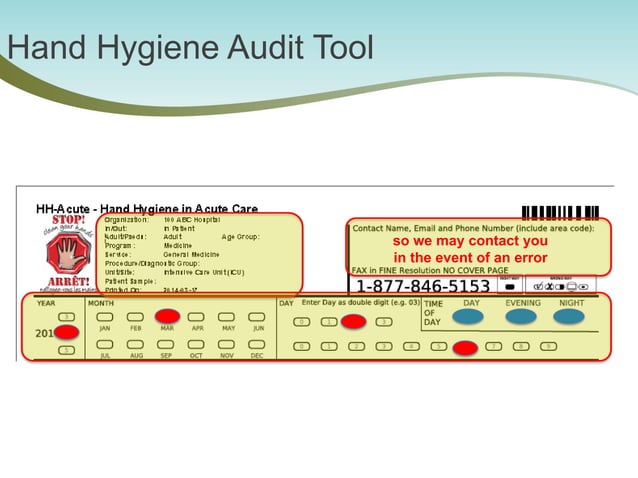Click the fax number 1-877-846-5153
Image resolution: width=638 pixels, height=478 pixels.
click(423, 286)
